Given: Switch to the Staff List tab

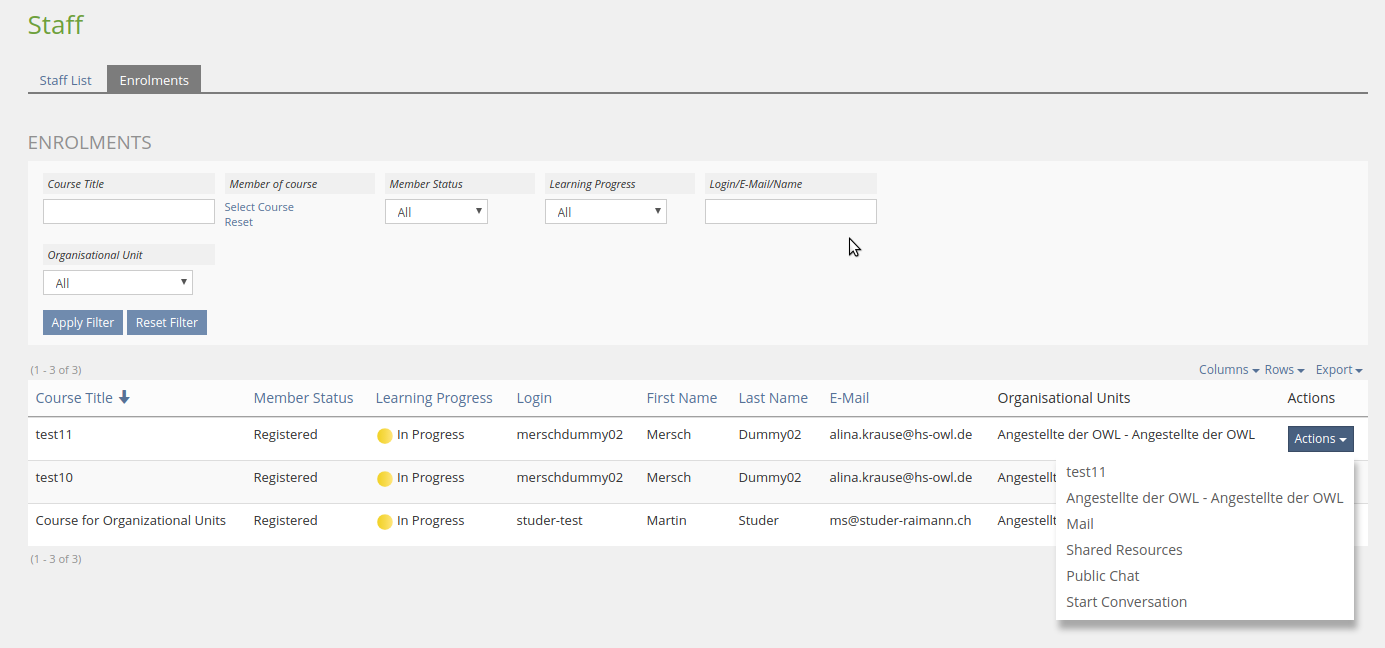Looking at the screenshot, I should tap(66, 80).
